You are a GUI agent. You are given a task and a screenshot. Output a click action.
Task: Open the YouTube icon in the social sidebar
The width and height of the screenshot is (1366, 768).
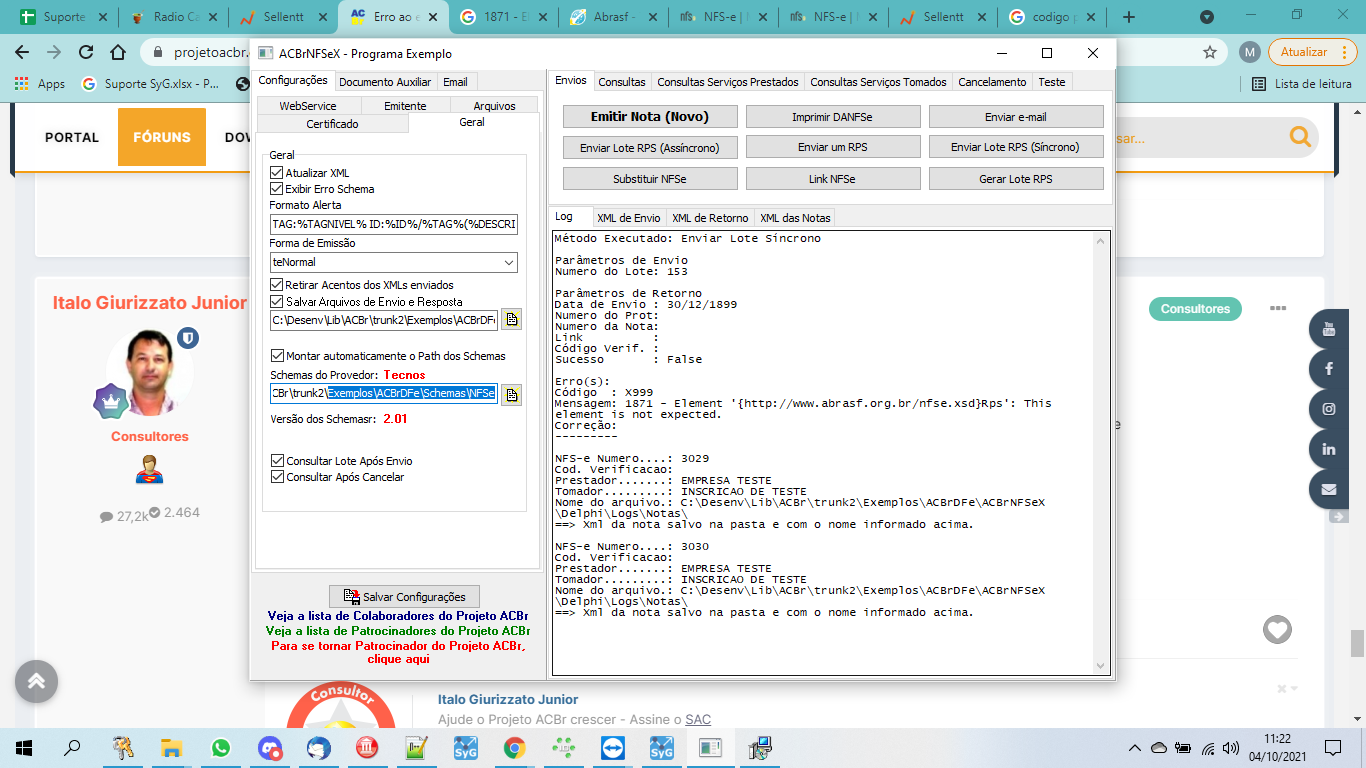click(1329, 329)
